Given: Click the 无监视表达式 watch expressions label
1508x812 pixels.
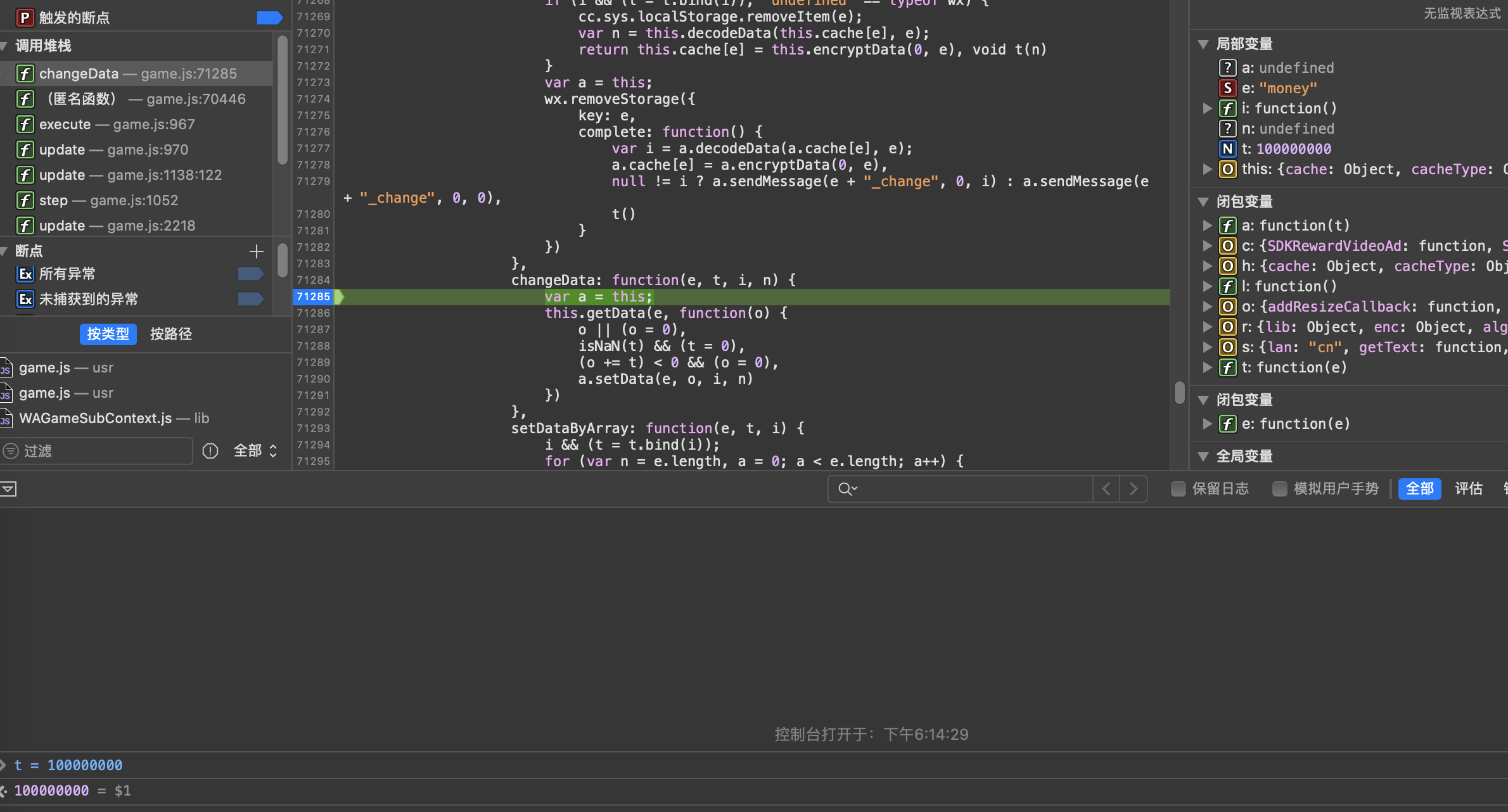Looking at the screenshot, I should point(1462,13).
